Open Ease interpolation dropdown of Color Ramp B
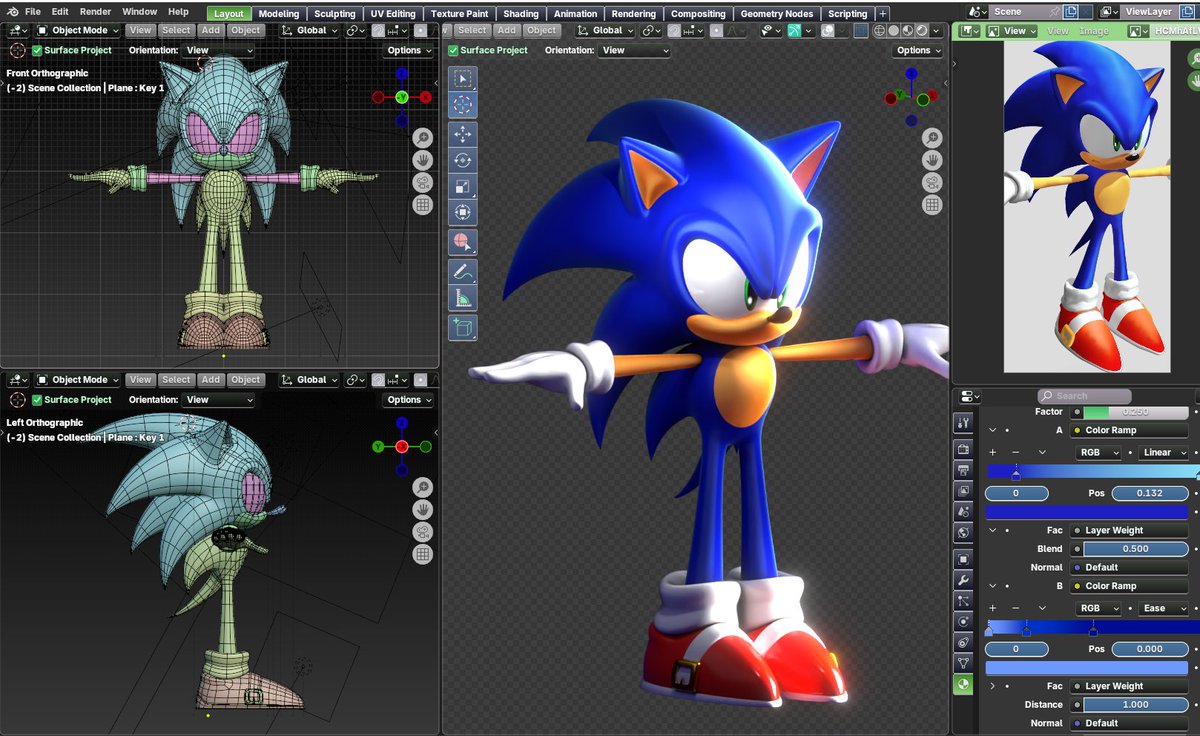Viewport: 1200px width, 736px height. [x=1162, y=608]
